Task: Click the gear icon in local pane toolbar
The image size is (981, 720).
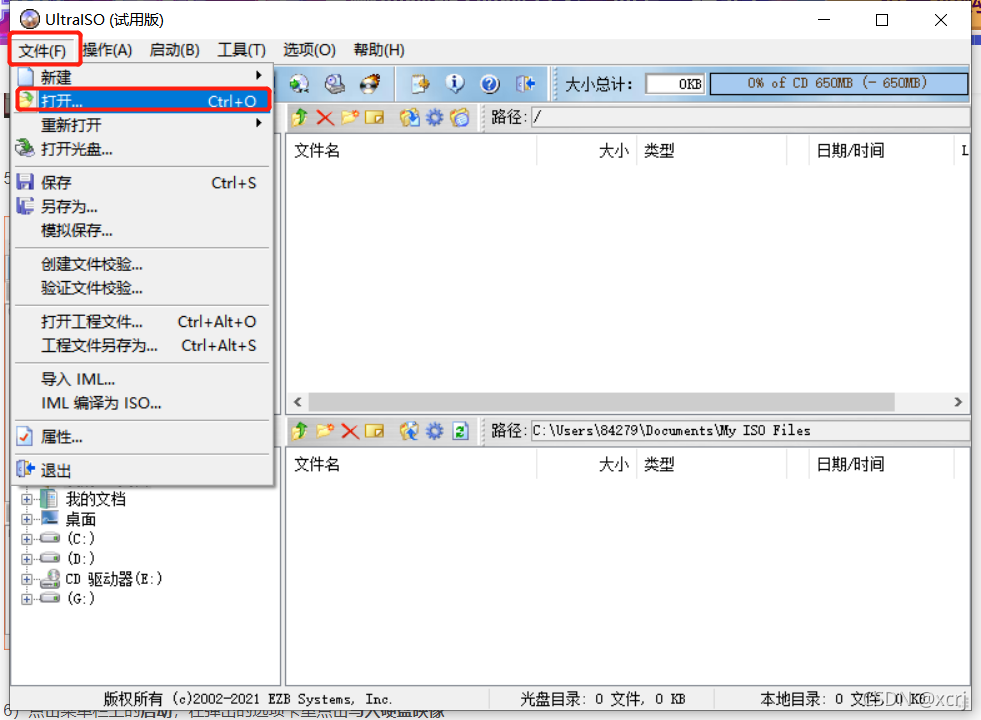Action: point(434,431)
